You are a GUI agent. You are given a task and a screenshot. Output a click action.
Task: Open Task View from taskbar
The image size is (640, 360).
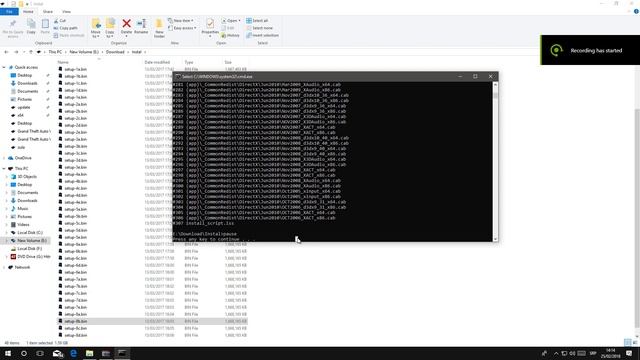[x=40, y=353]
